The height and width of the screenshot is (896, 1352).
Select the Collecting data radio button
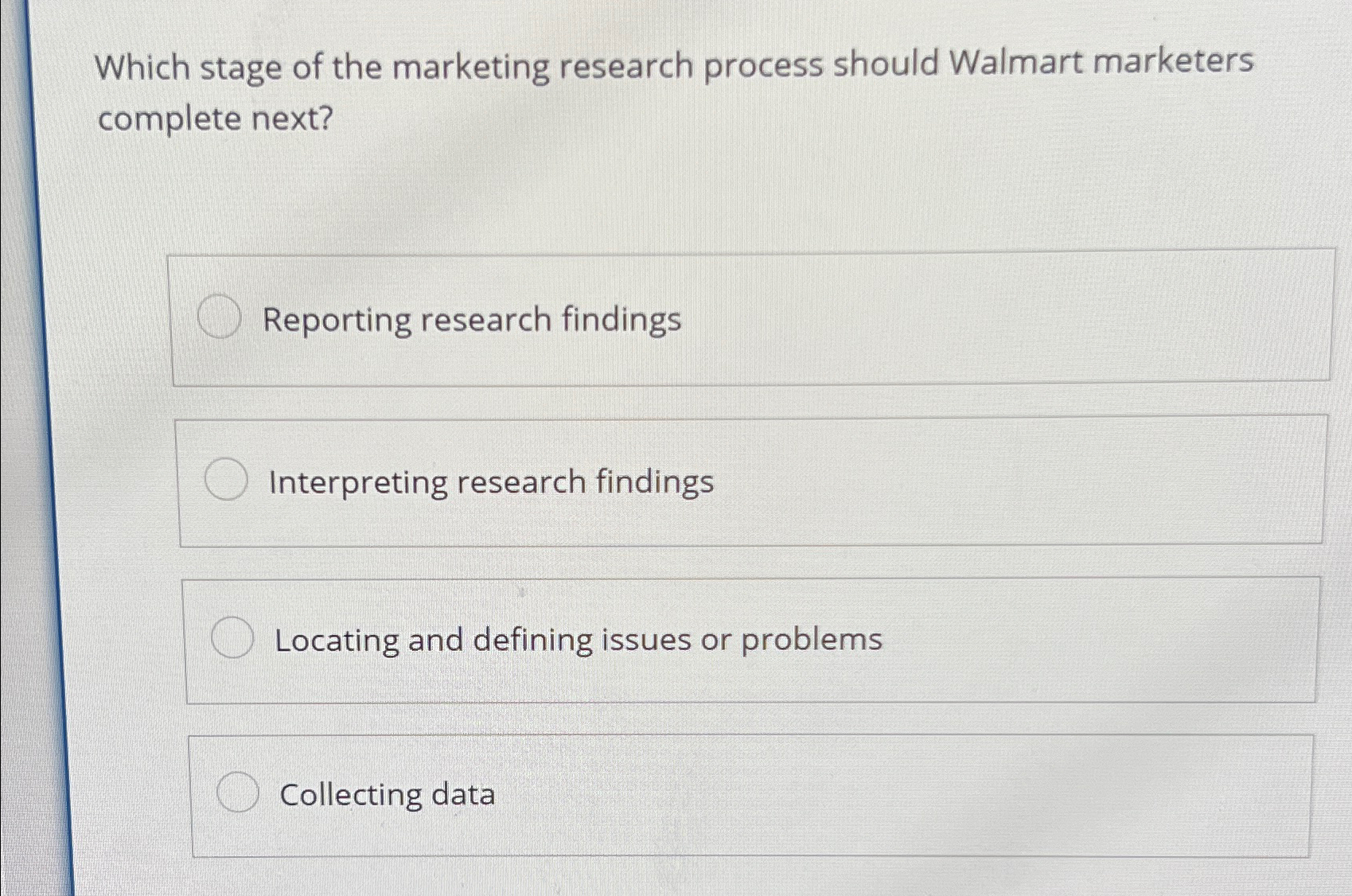[x=238, y=793]
